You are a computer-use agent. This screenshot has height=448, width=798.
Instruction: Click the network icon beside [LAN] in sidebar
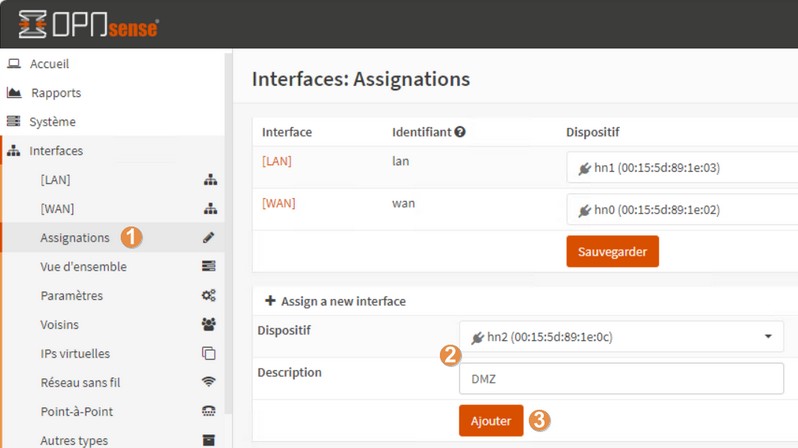coord(209,180)
